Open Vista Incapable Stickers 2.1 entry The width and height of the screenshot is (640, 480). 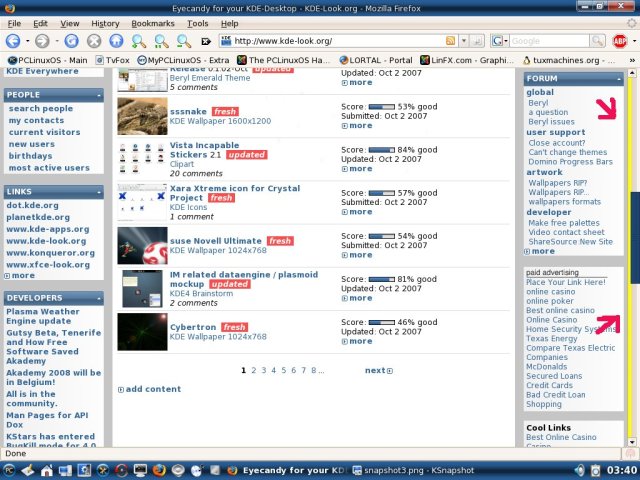204,150
